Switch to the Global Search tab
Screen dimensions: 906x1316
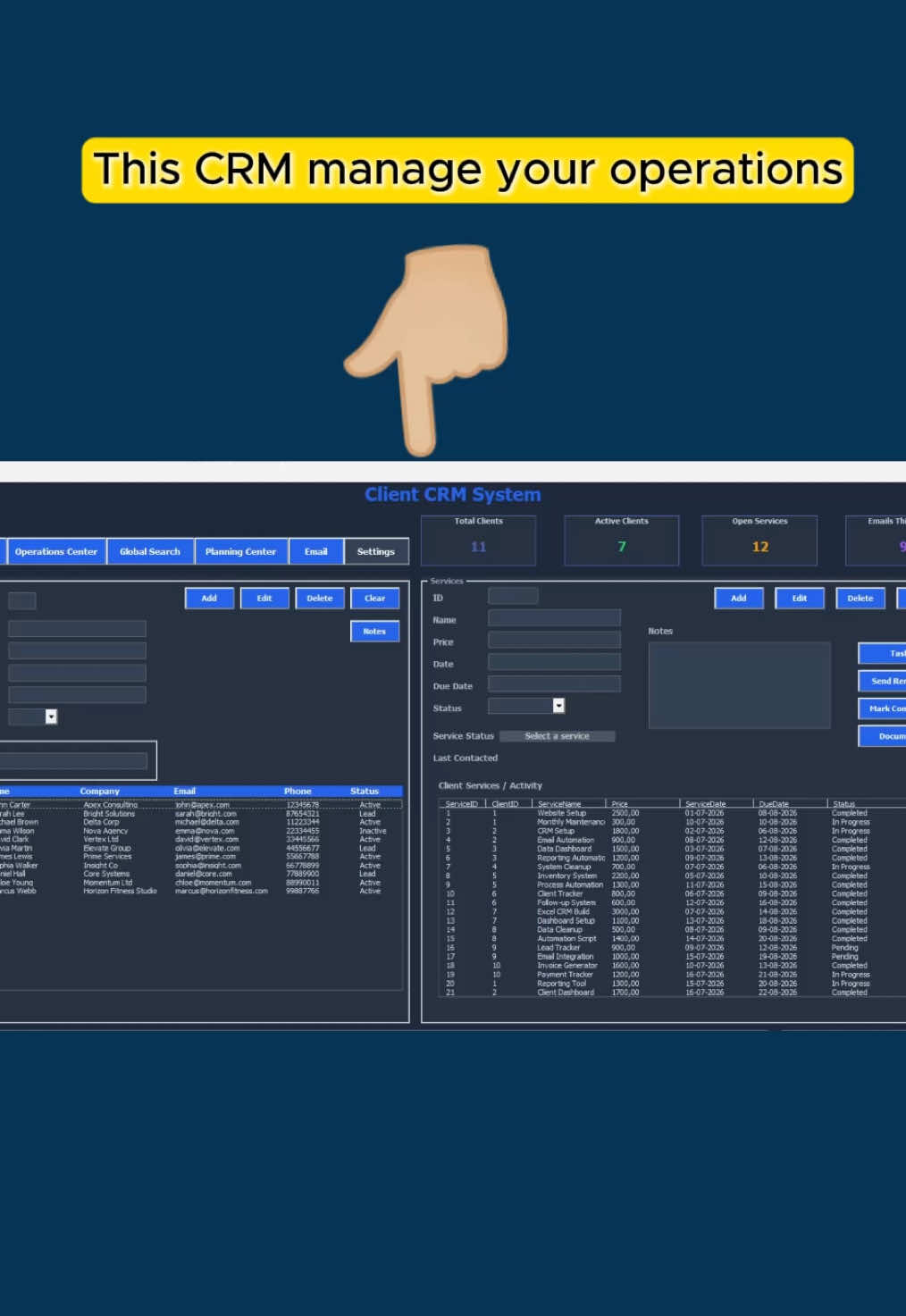[x=150, y=551]
